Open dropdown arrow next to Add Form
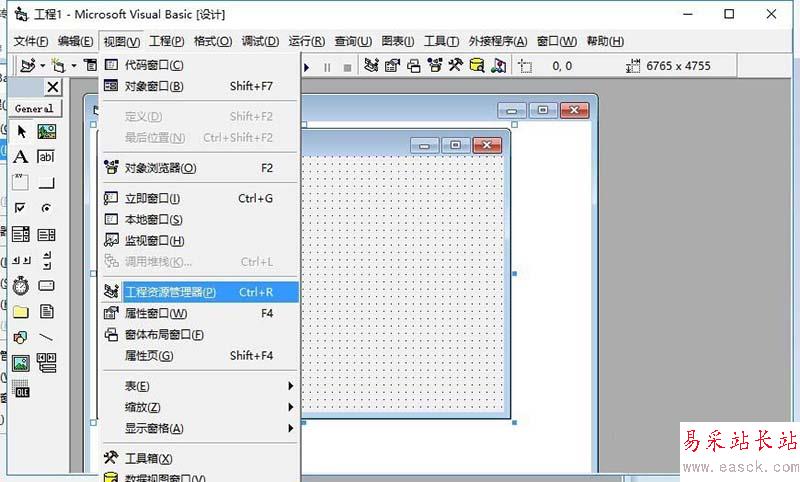The width and height of the screenshot is (800, 482). 74,66
